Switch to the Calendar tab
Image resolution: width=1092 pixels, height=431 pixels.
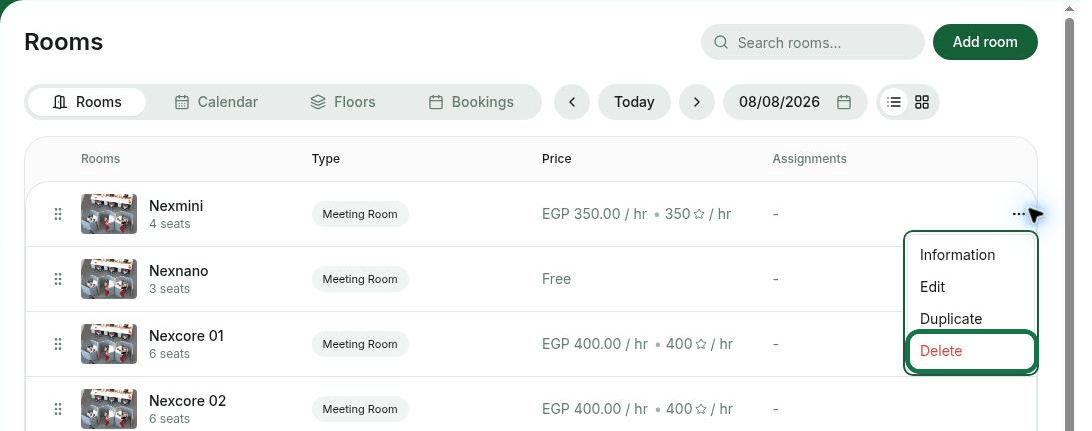pyautogui.click(x=216, y=102)
